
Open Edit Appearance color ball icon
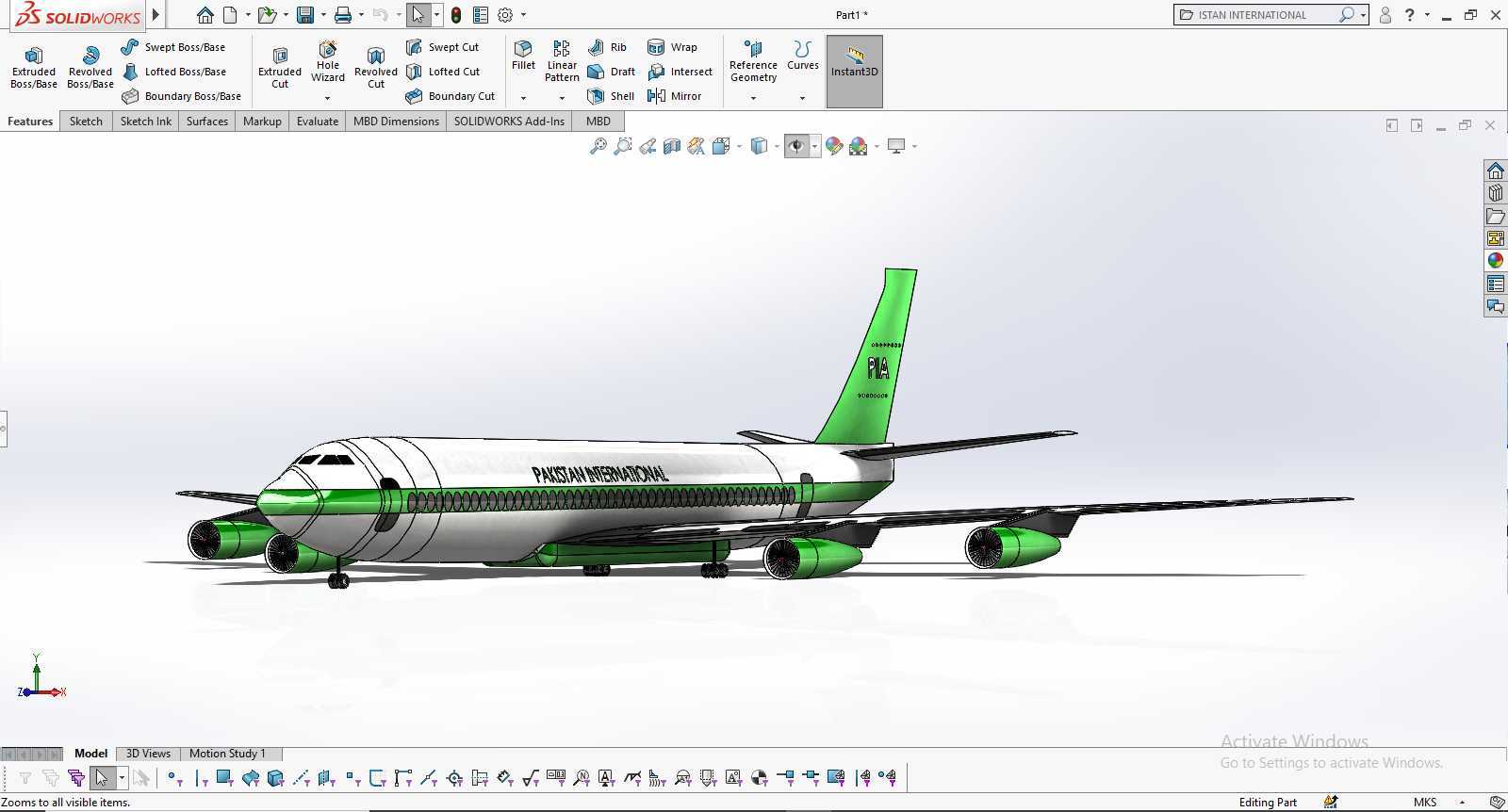[833, 146]
